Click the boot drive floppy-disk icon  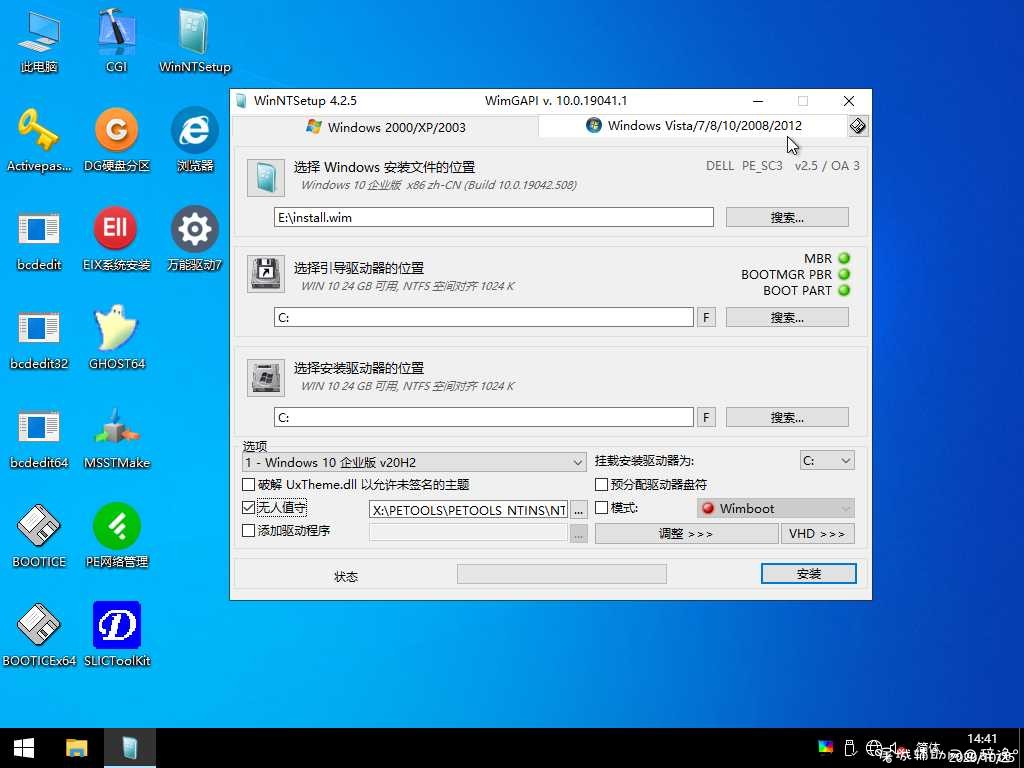coord(266,274)
